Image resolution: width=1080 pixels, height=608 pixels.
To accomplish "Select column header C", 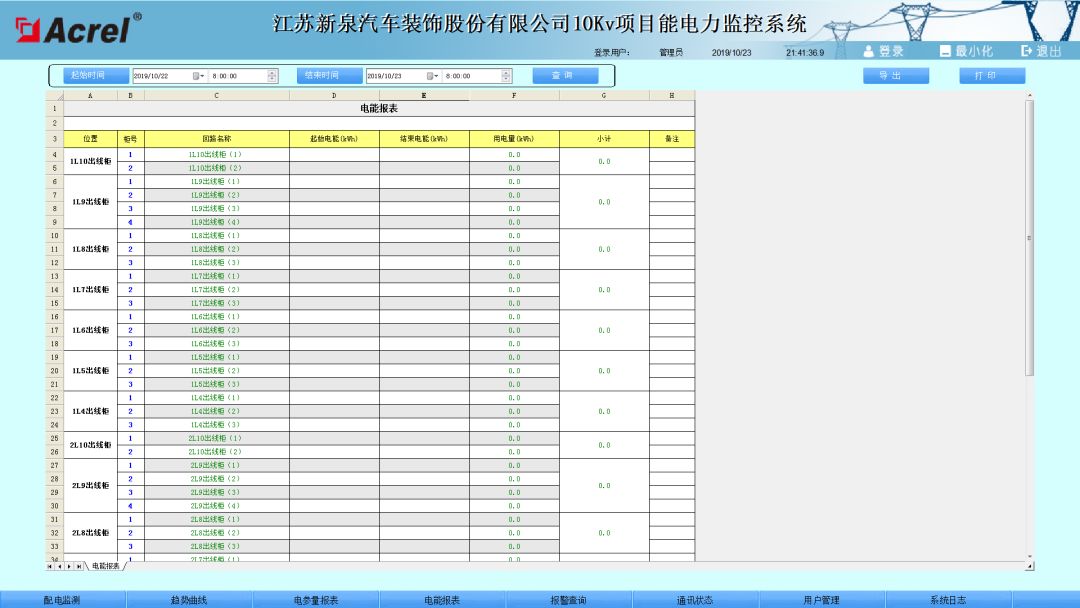I will click(216, 96).
